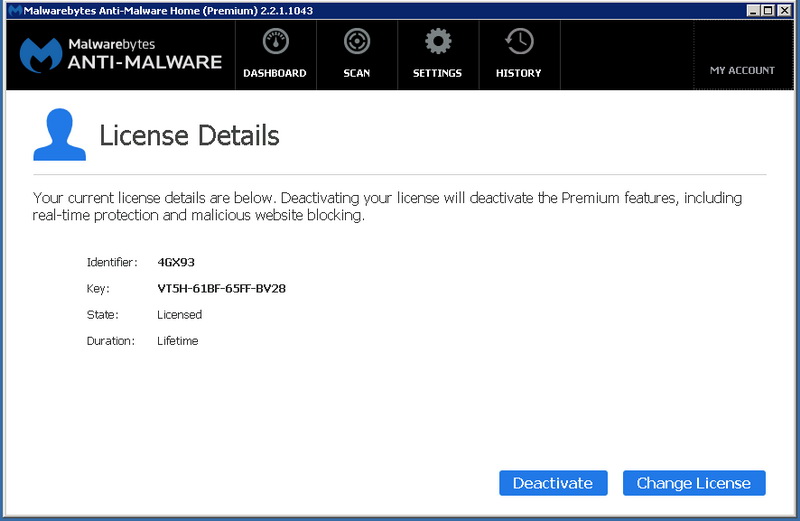This screenshot has height=521, width=800.
Task: Click the License Details heading
Action: point(189,136)
